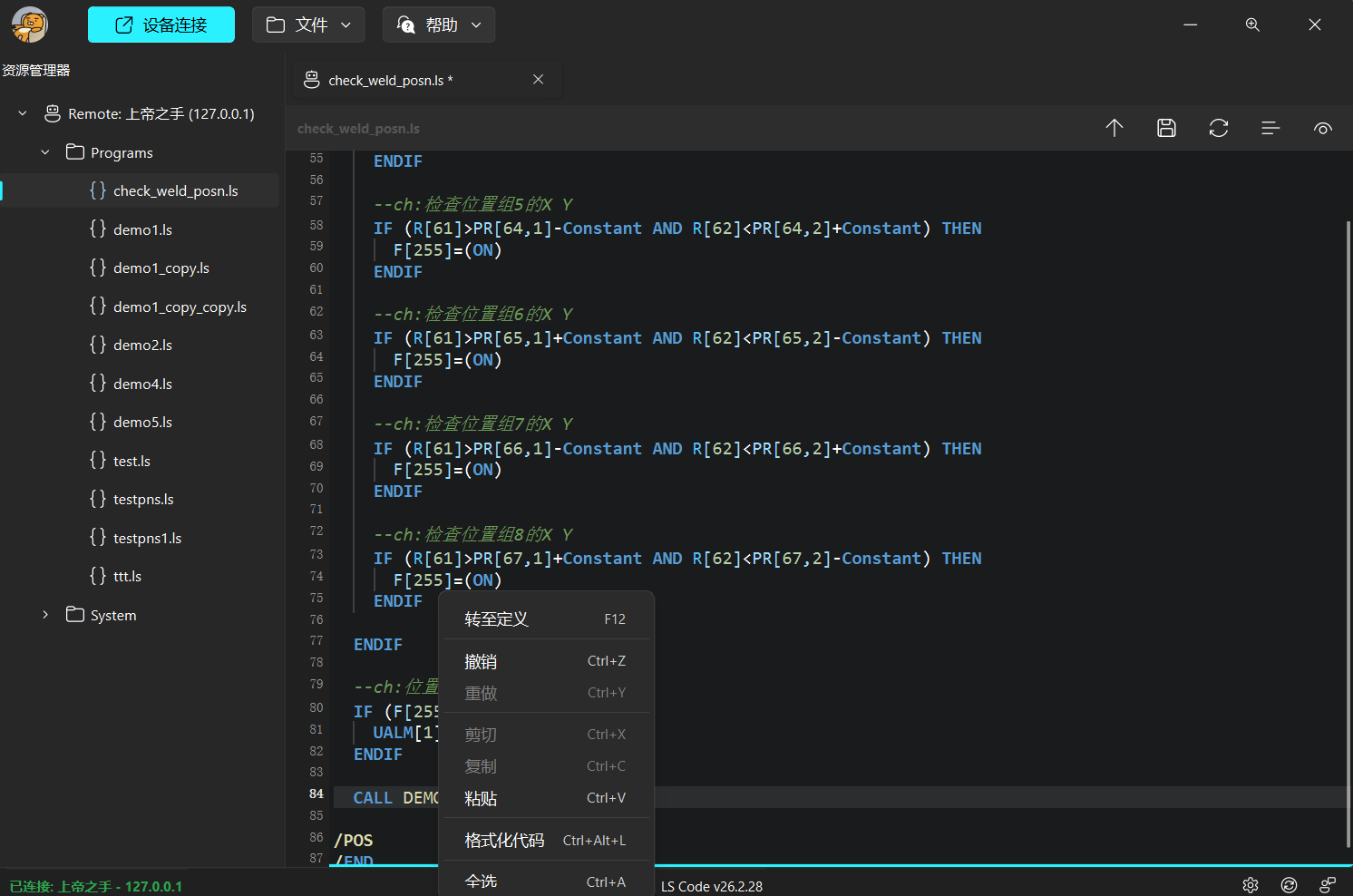The image size is (1353, 896).
Task: Click the zoom magnifier icon in title bar
Action: tap(1252, 24)
